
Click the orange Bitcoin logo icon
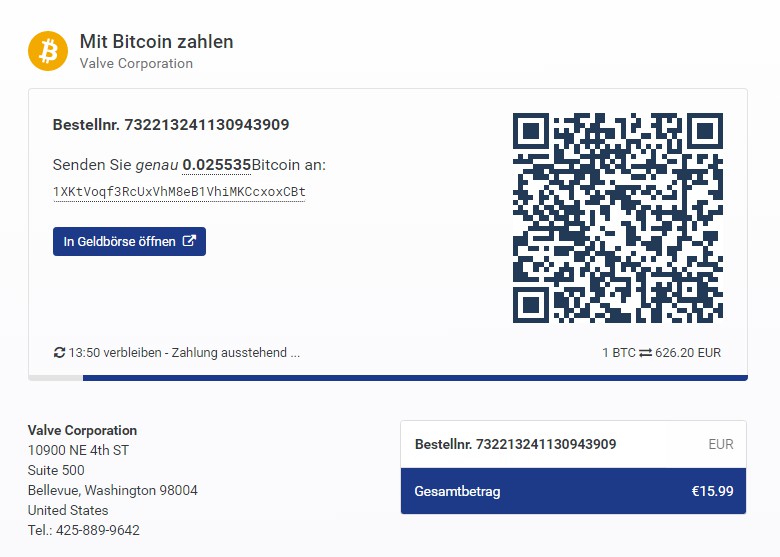pos(47,51)
